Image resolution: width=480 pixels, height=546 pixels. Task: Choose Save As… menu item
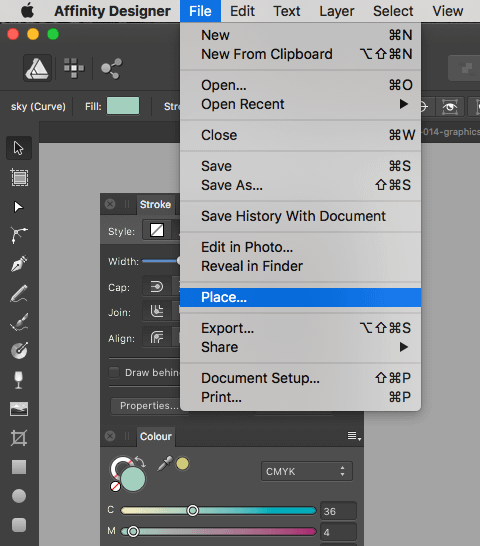pos(300,185)
